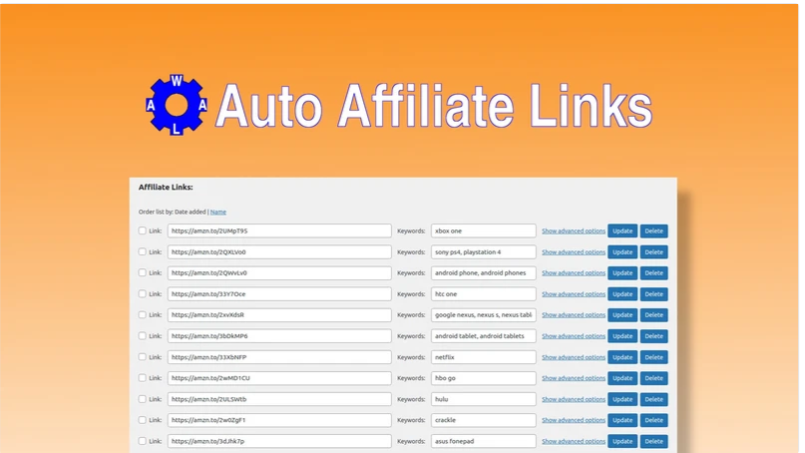Check the crackle row checkbox
Viewport: 805px width, 453px height.
point(142,420)
